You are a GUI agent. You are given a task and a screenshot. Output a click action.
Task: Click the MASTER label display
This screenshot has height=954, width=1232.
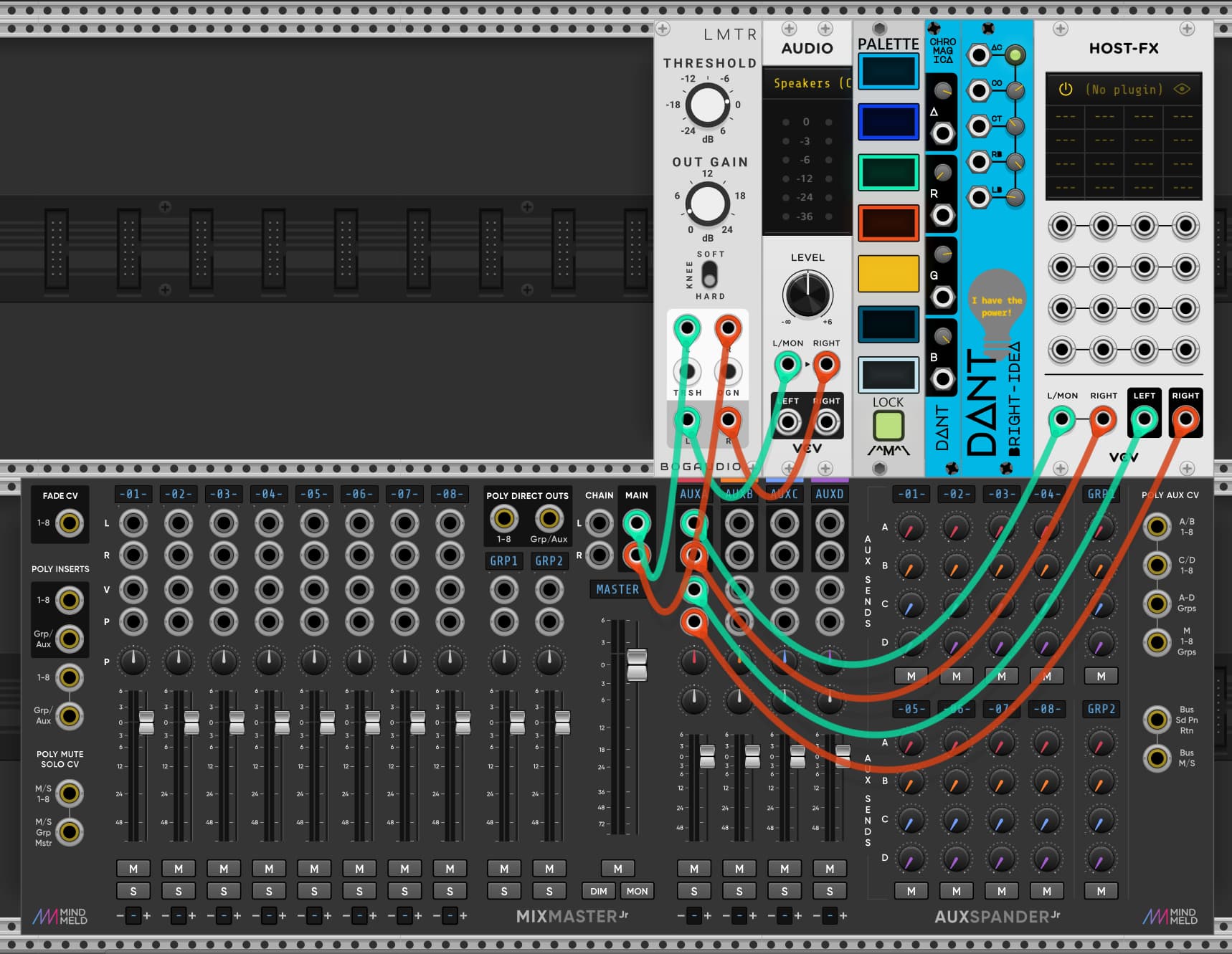pyautogui.click(x=617, y=589)
